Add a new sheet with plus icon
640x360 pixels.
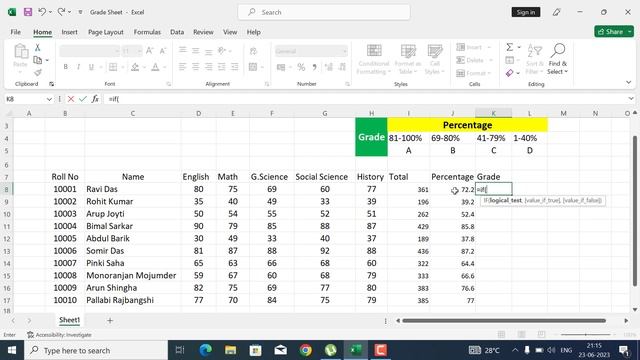tap(110, 321)
